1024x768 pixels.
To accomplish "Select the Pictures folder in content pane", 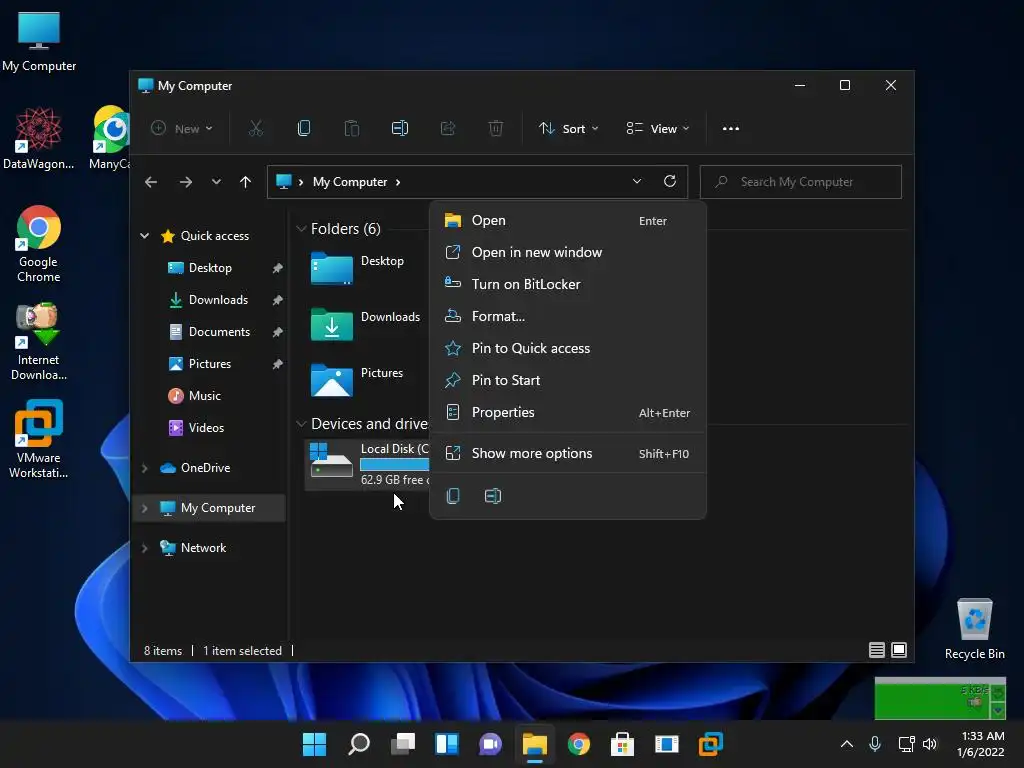I will 358,379.
